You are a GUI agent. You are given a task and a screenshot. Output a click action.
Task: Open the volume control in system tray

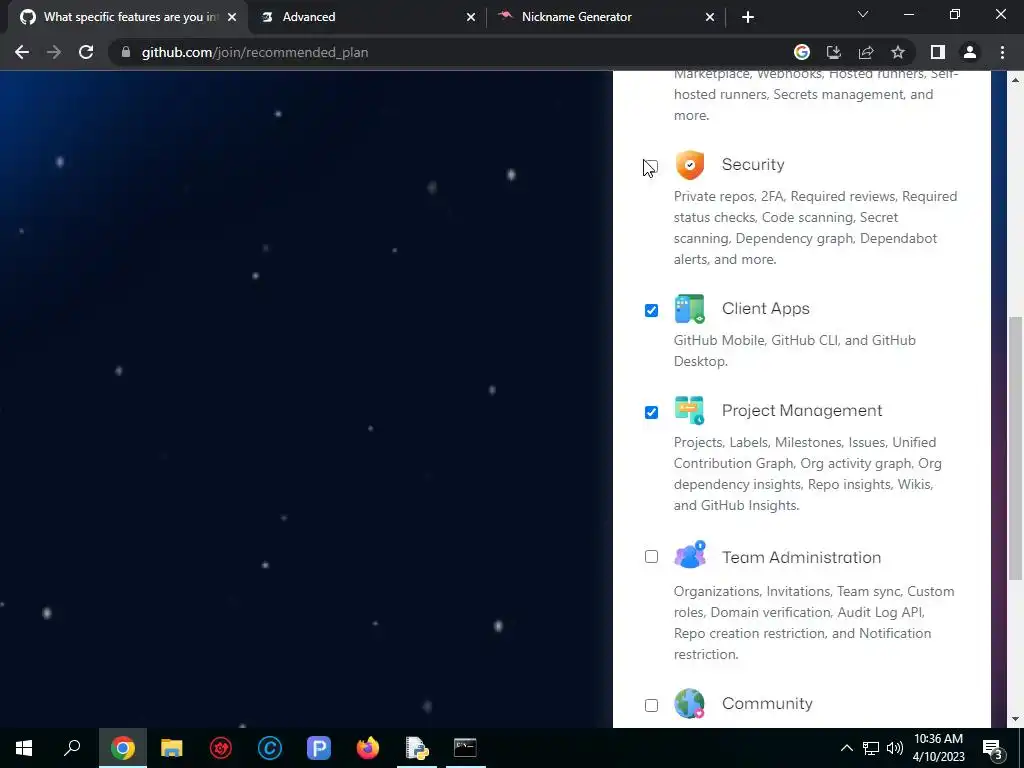(x=895, y=748)
